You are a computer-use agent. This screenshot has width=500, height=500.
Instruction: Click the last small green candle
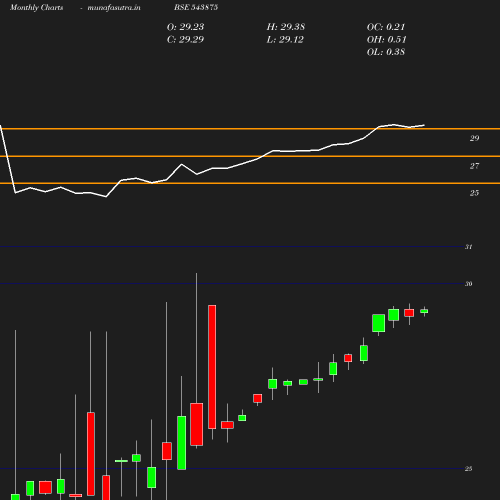click(x=424, y=311)
